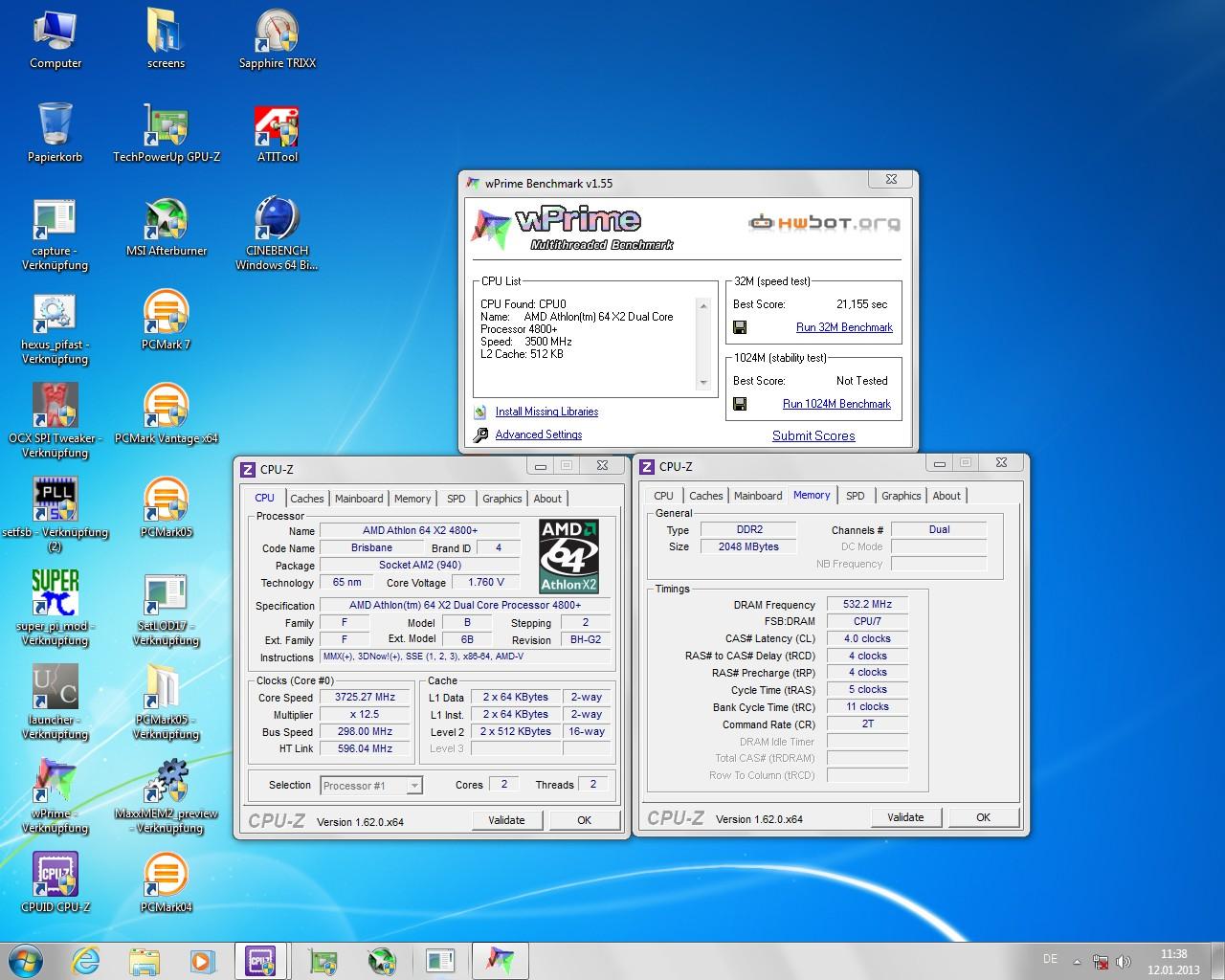1225x980 pixels.
Task: Click Submit Scores link
Action: point(813,435)
